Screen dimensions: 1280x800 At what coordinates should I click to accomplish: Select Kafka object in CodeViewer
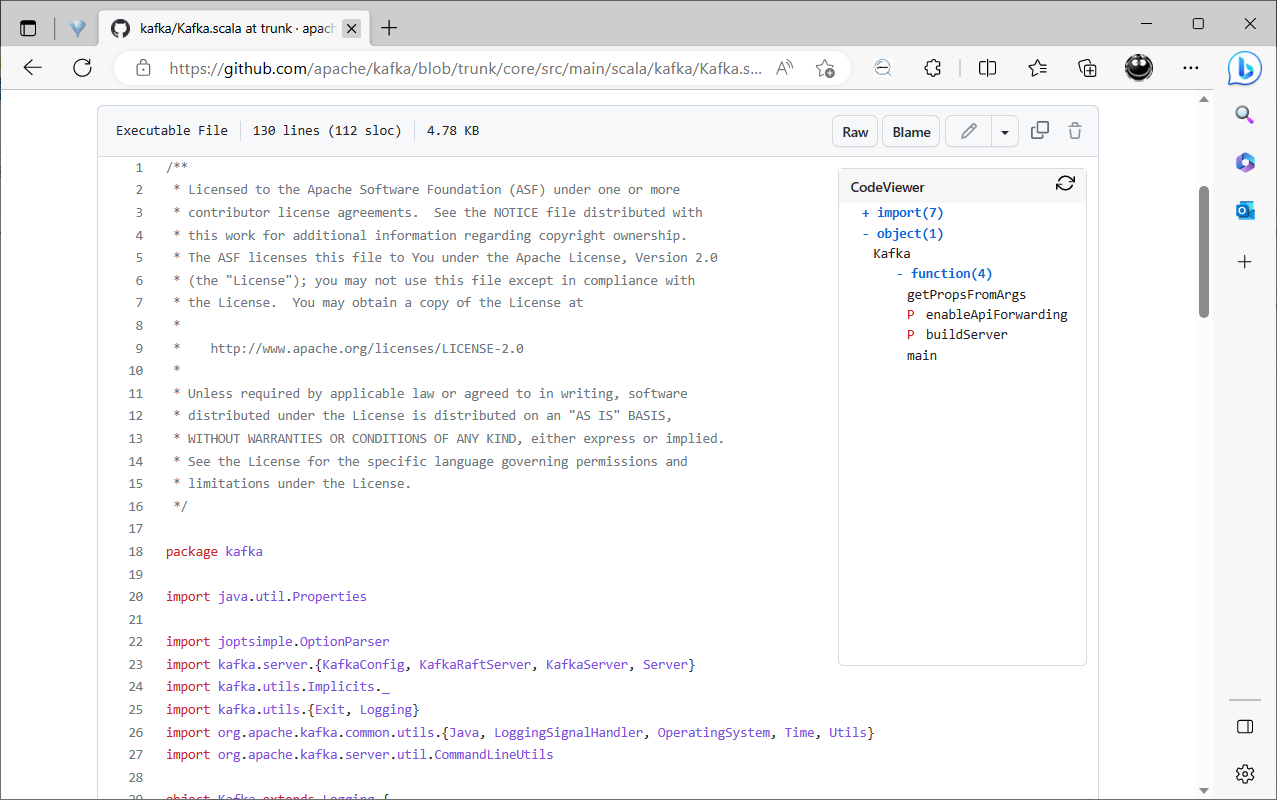pos(892,254)
